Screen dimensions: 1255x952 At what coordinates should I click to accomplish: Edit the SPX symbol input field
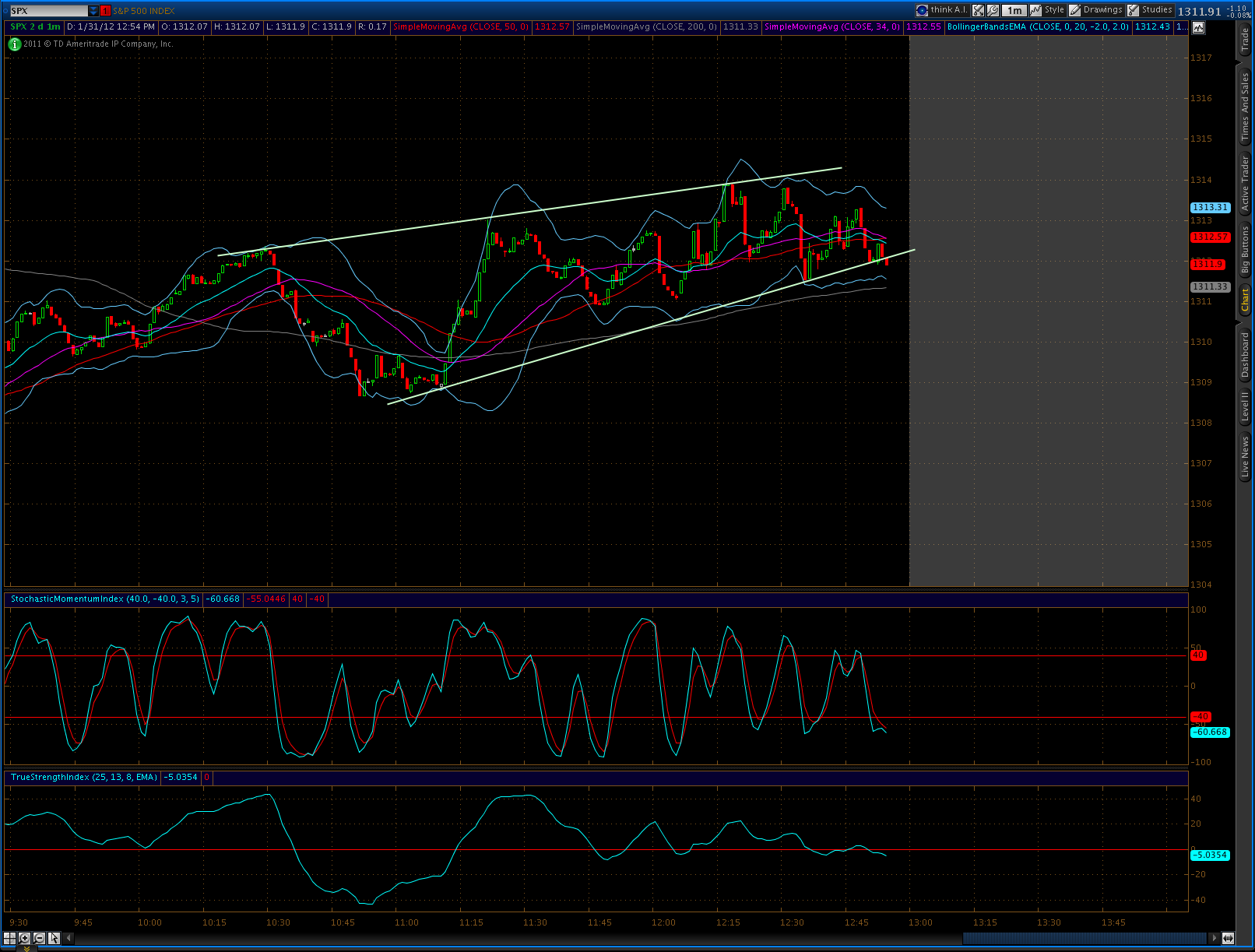[x=48, y=11]
